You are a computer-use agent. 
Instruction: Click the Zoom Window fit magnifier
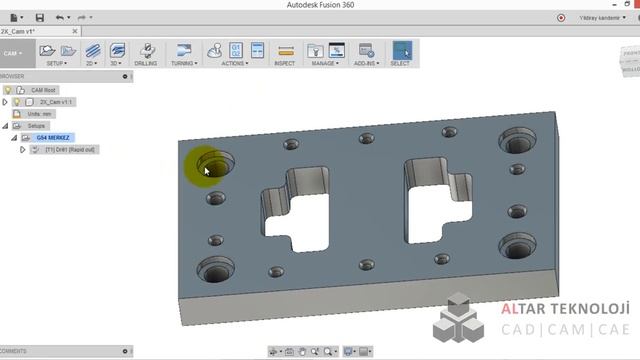click(328, 351)
